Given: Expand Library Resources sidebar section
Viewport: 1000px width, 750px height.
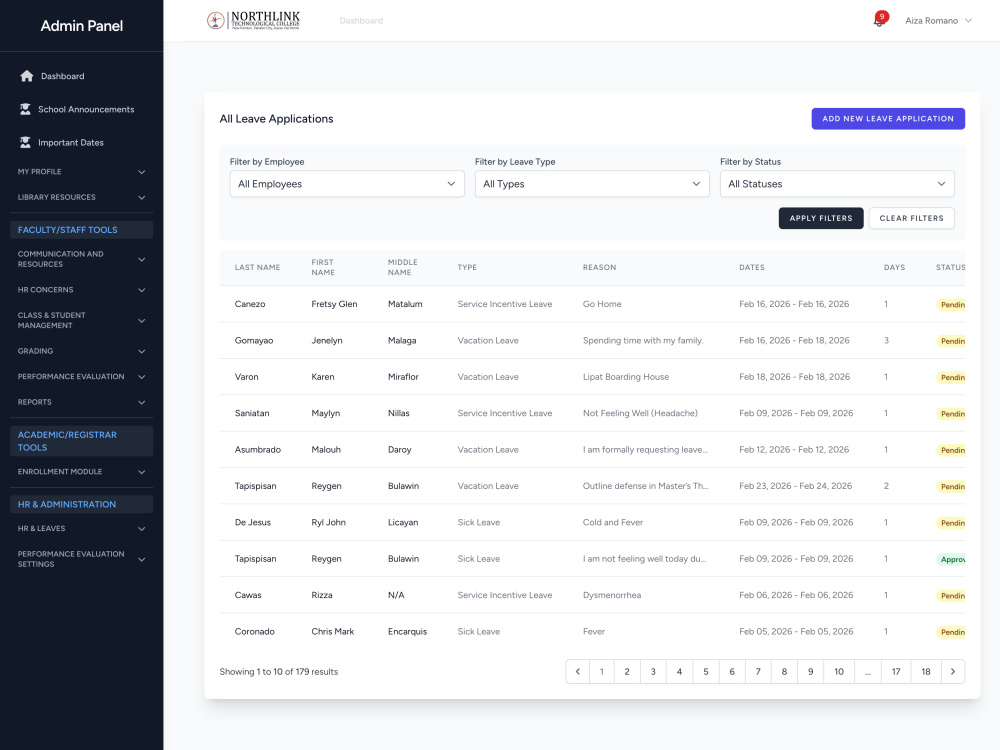Looking at the screenshot, I should click(82, 197).
